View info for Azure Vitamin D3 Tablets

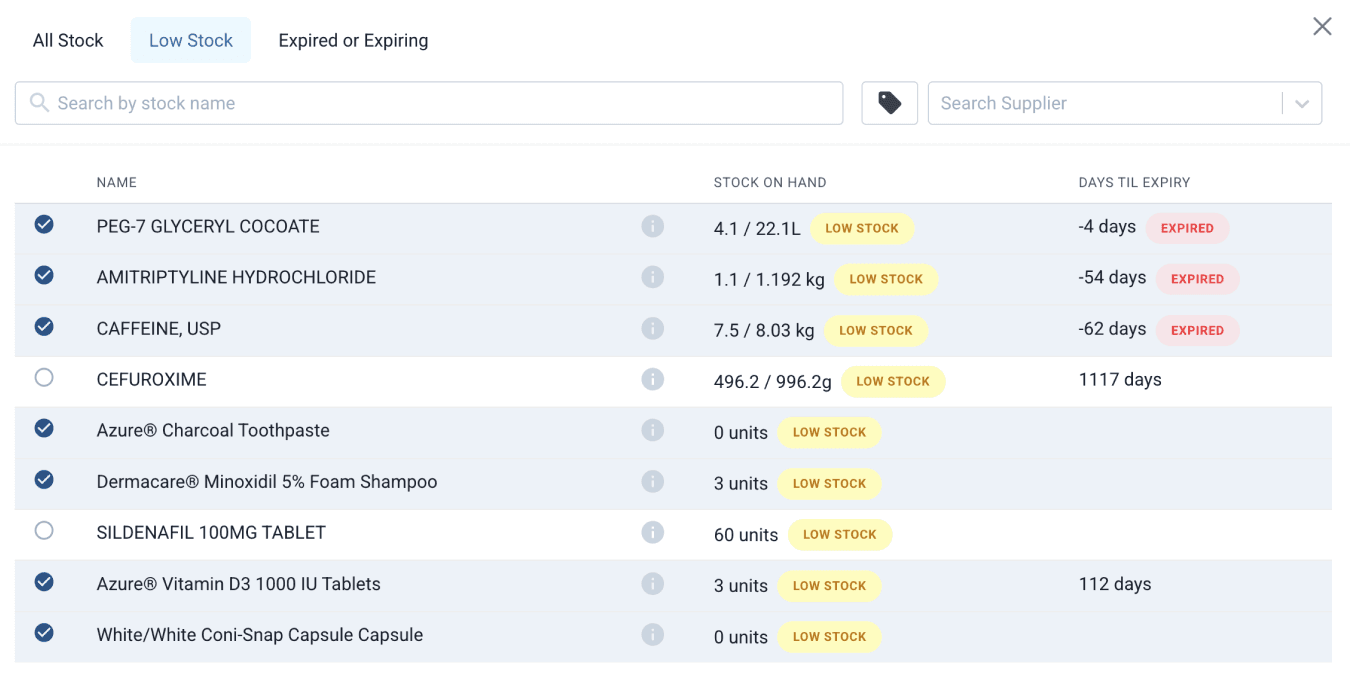coord(653,584)
